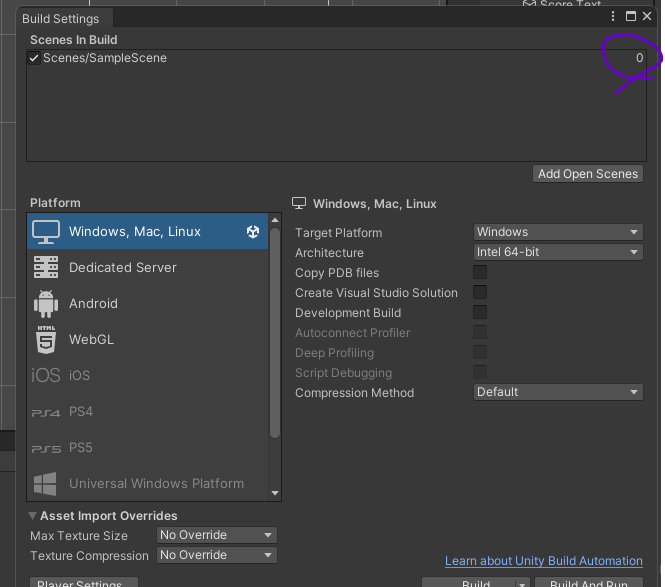Select the Scenes/SampleScene entry text
665x587 pixels.
[105, 58]
